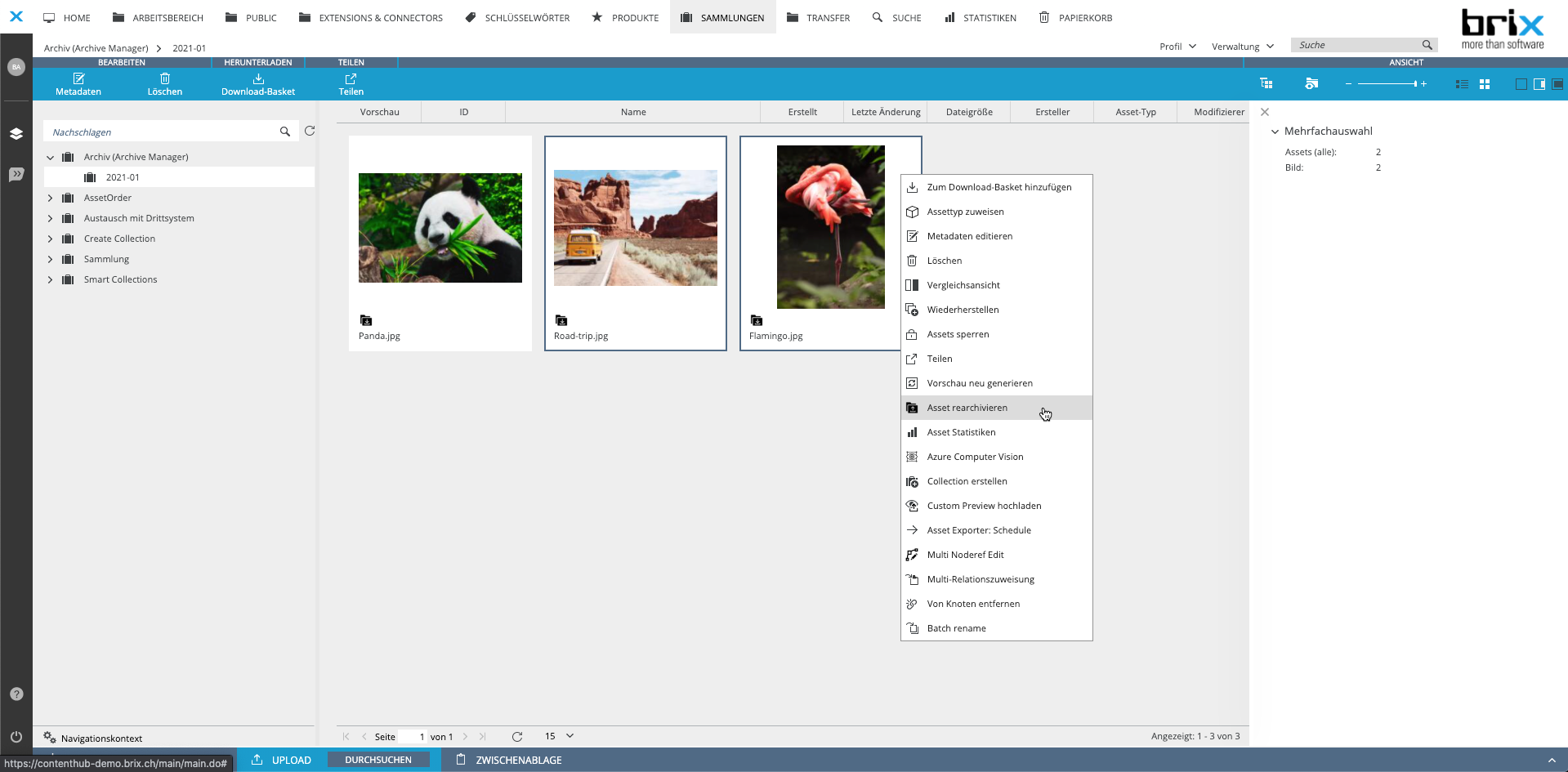This screenshot has width=1568, height=772.
Task: Select the Panda.jpg thumbnail
Action: [440, 243]
